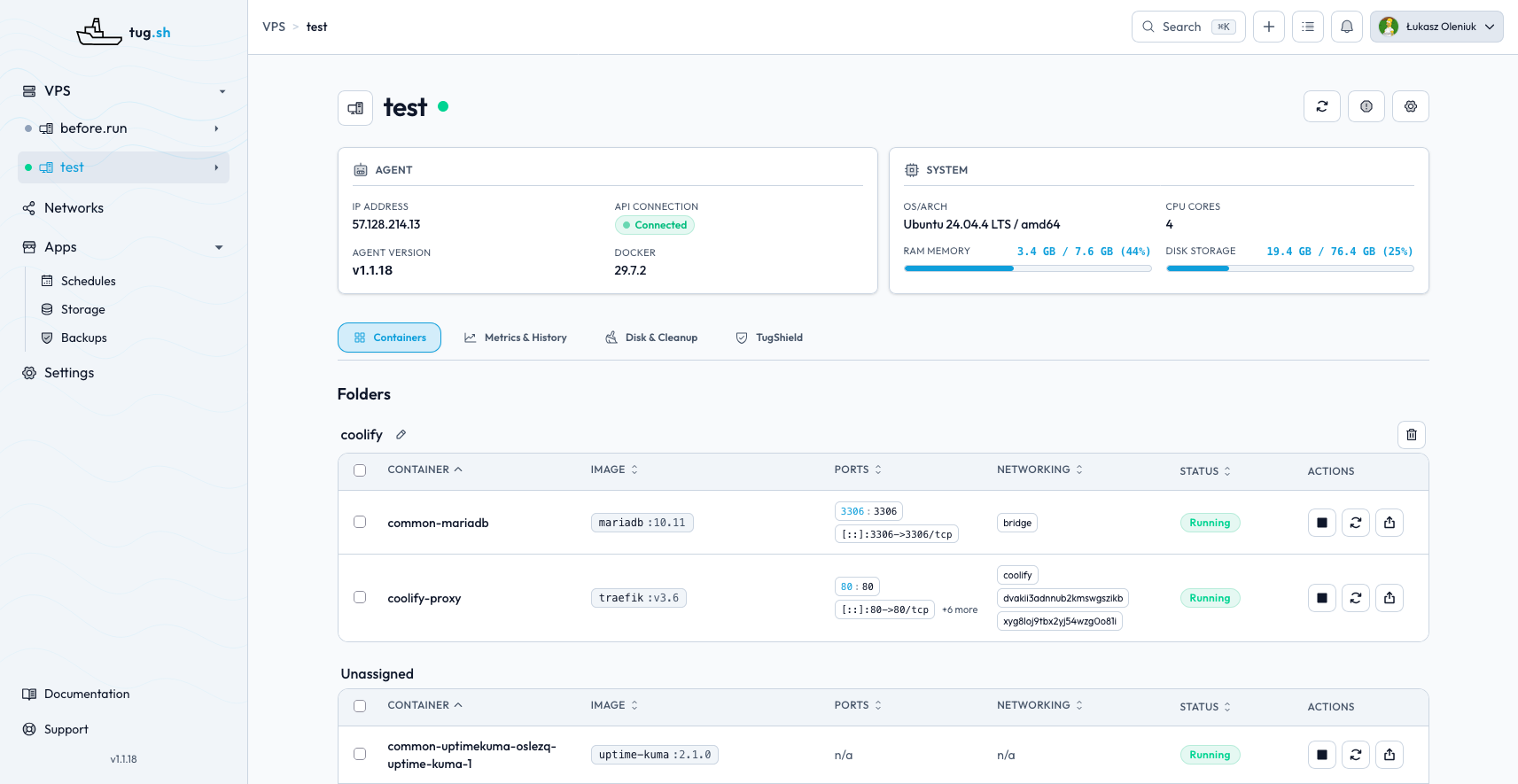The image size is (1518, 784).
Task: Open share action for common-mariadb
Action: tap(1389, 523)
